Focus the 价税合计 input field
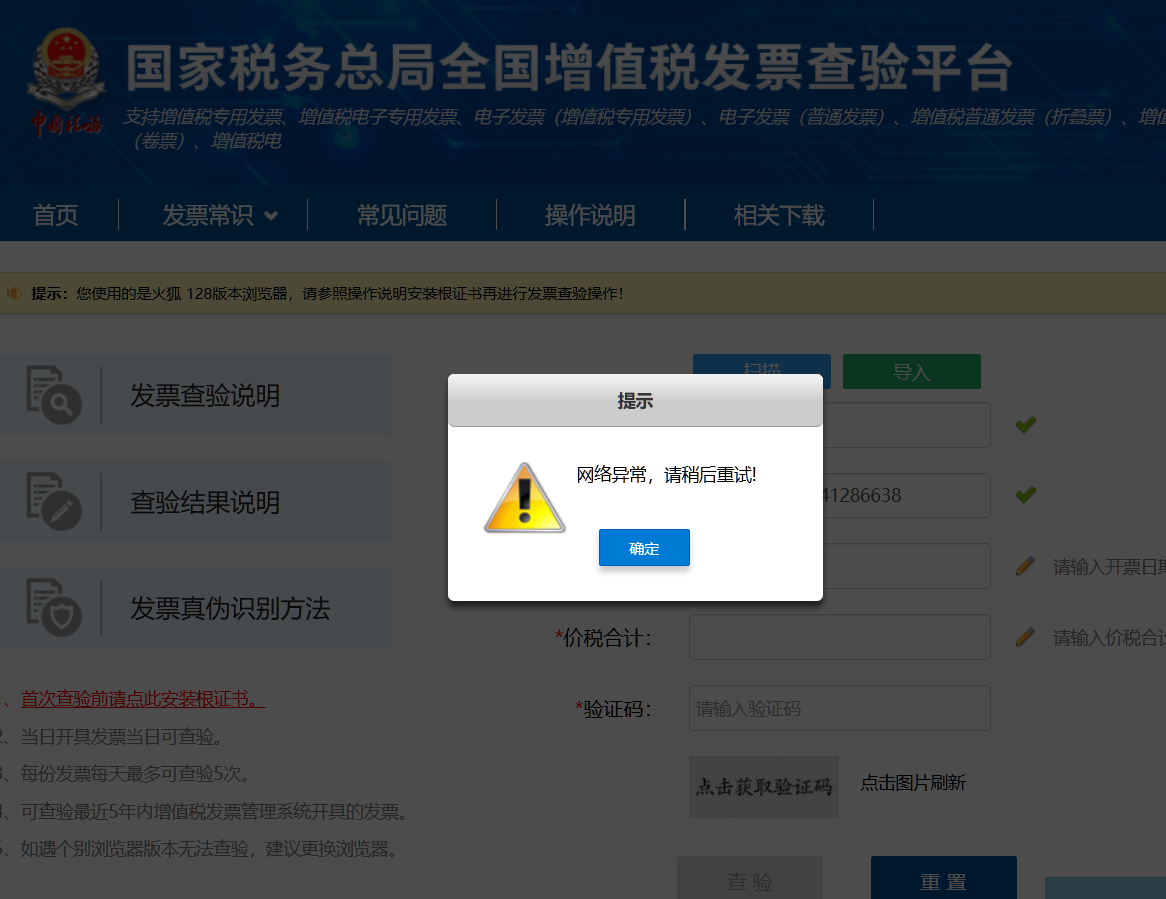This screenshot has width=1166, height=899. pyautogui.click(x=840, y=637)
